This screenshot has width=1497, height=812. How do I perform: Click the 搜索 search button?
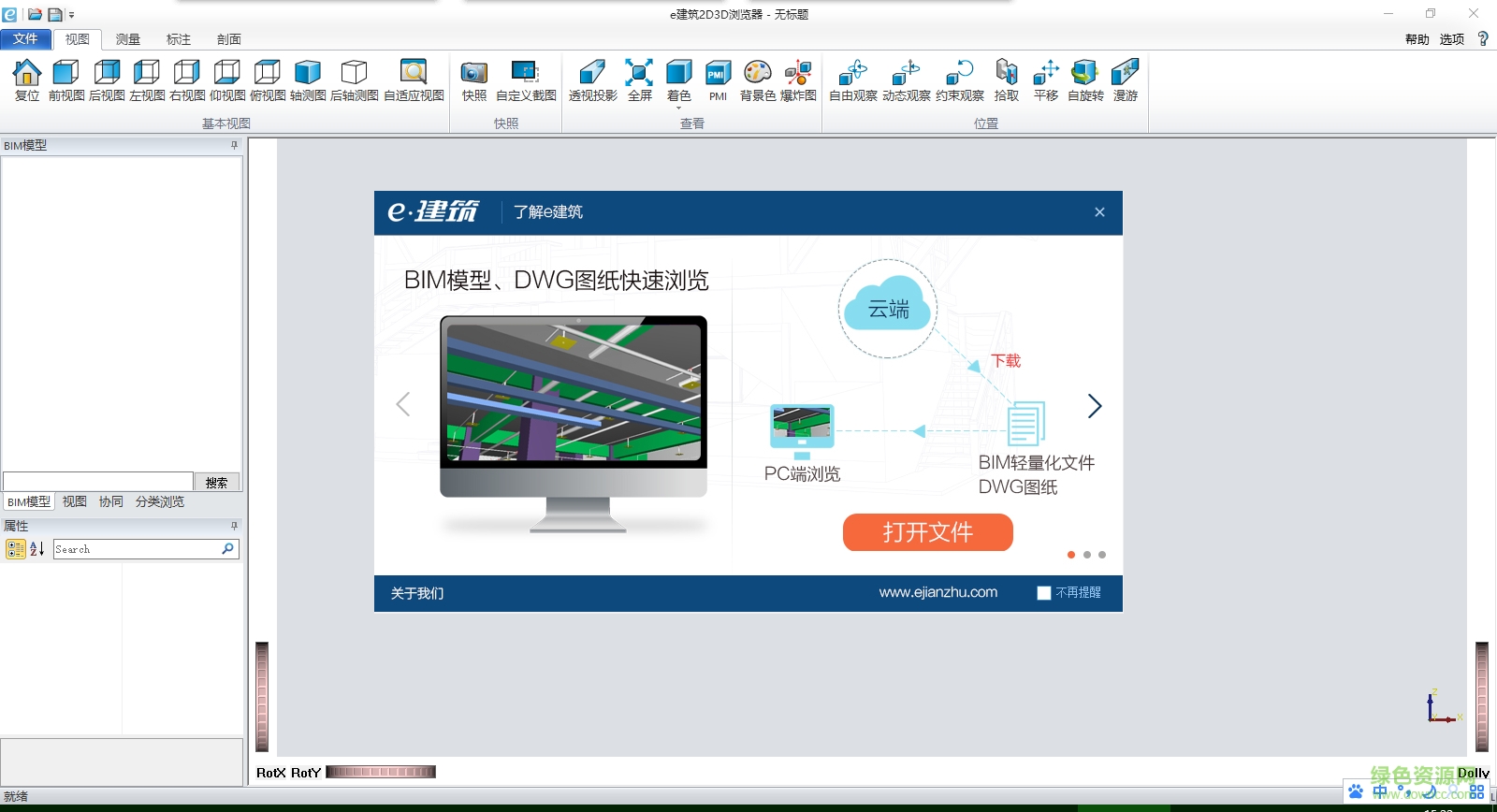coord(217,482)
